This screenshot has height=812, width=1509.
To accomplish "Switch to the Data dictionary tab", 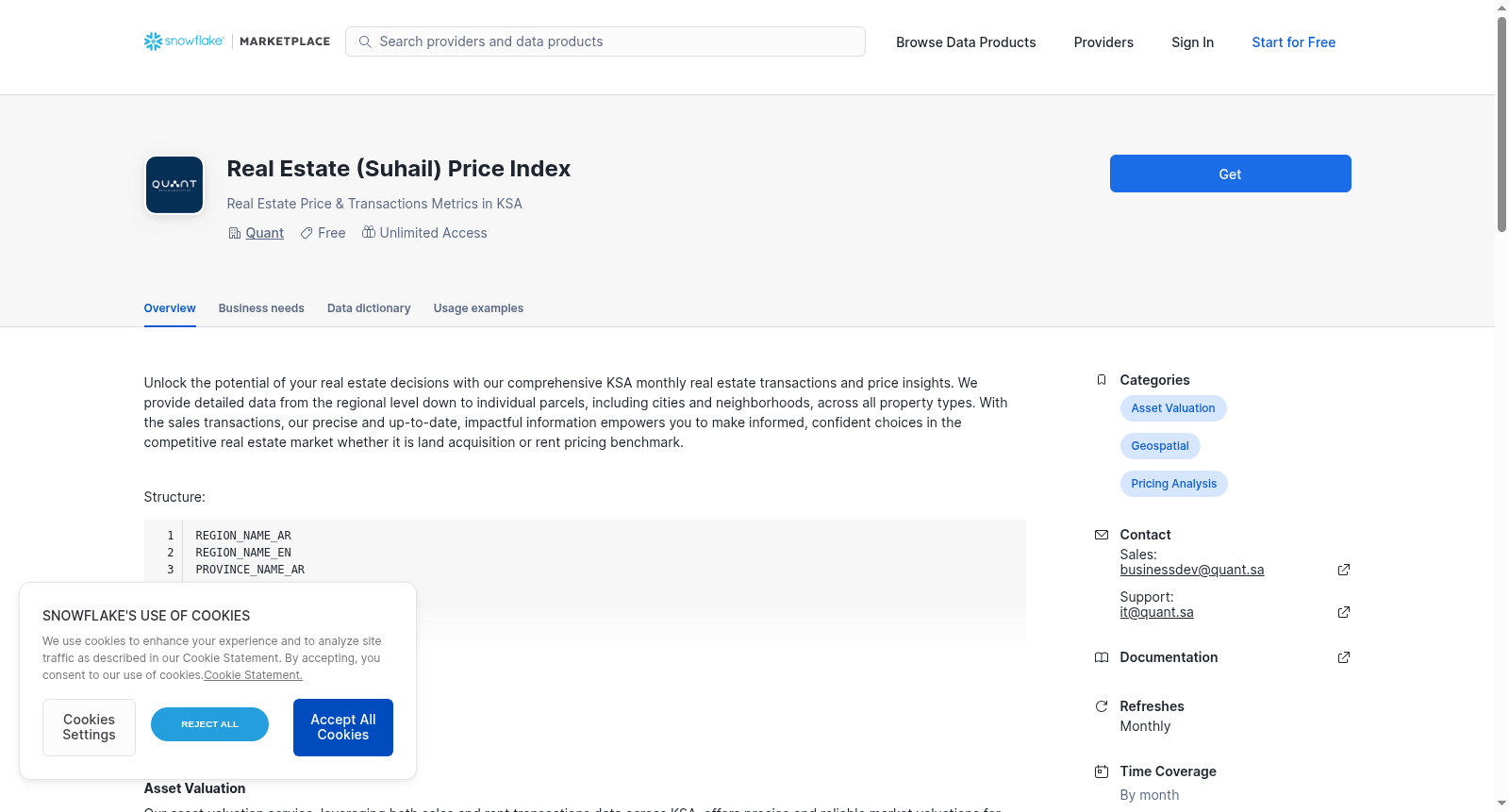I will [369, 308].
